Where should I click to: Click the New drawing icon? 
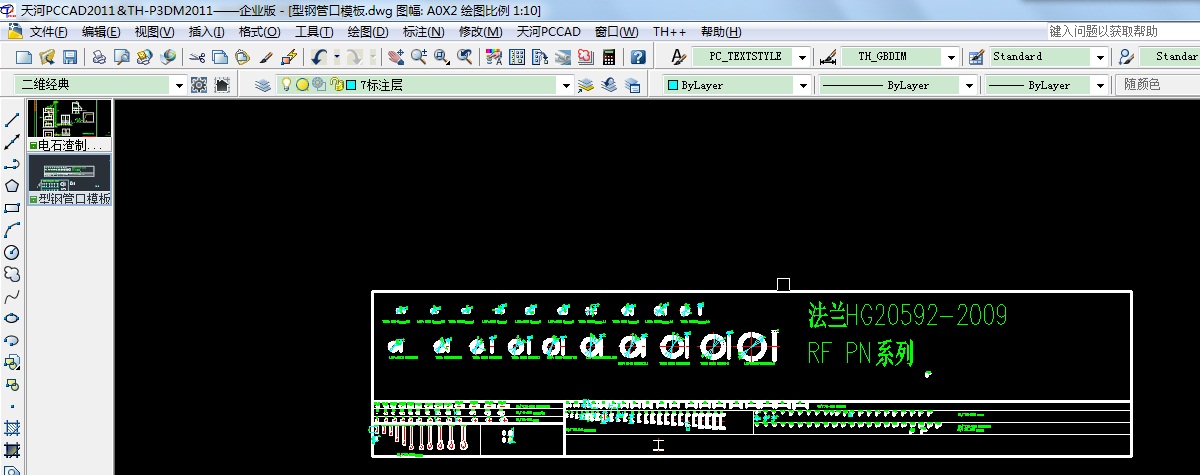(x=23, y=57)
